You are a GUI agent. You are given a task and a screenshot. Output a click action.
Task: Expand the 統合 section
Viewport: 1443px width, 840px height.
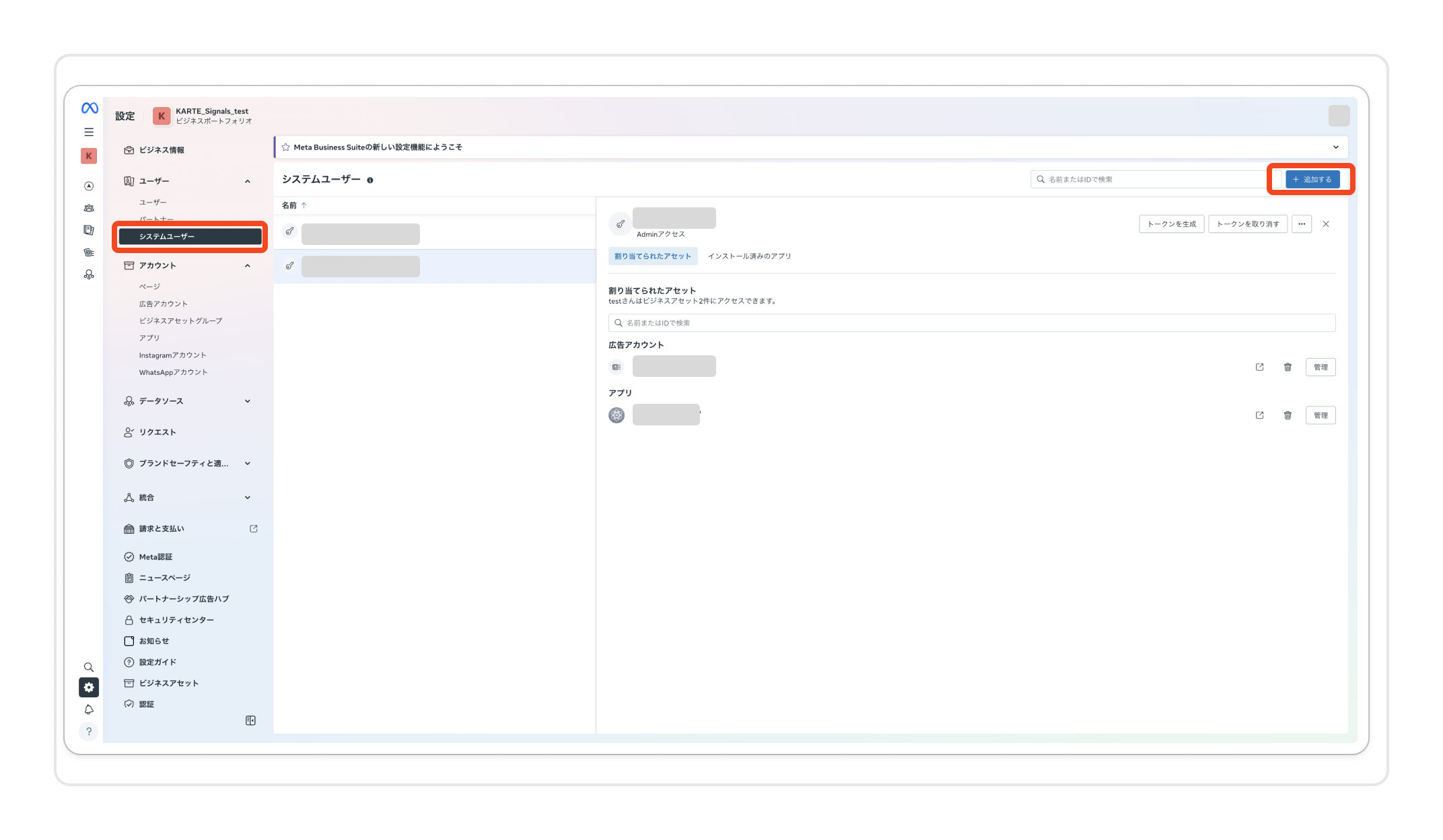coord(248,497)
